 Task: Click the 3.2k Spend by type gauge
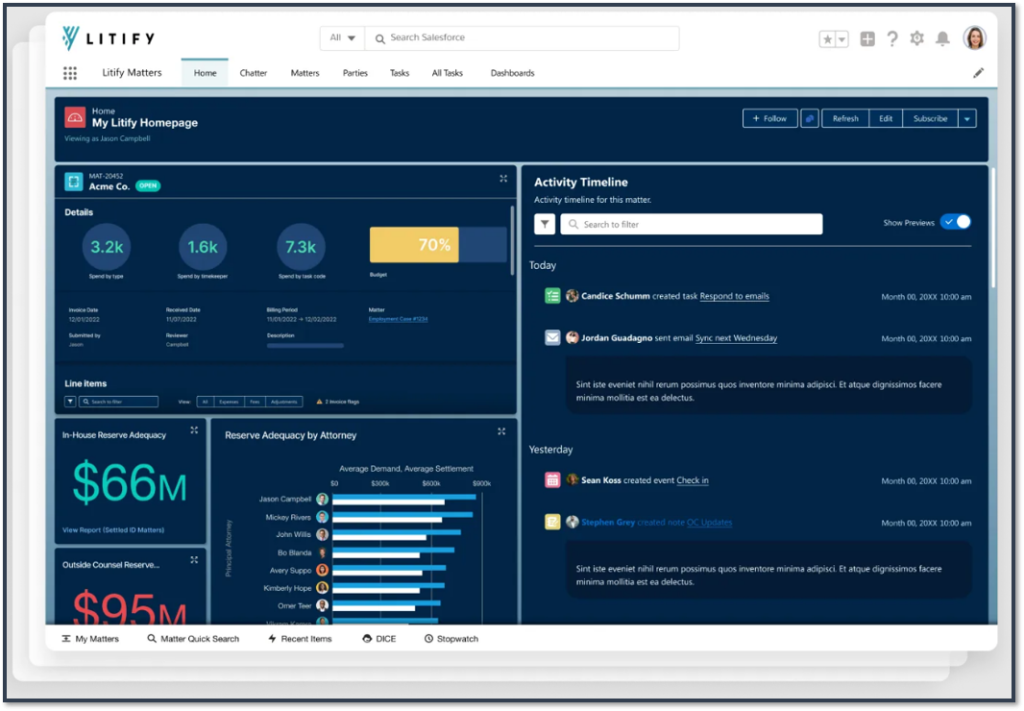[106, 247]
